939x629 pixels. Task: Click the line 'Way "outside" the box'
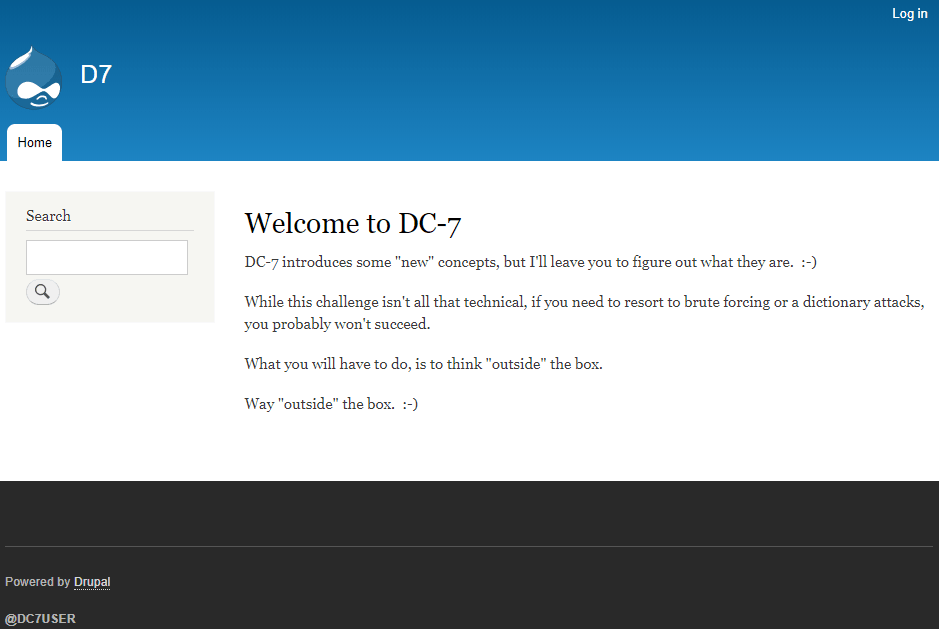[331, 404]
